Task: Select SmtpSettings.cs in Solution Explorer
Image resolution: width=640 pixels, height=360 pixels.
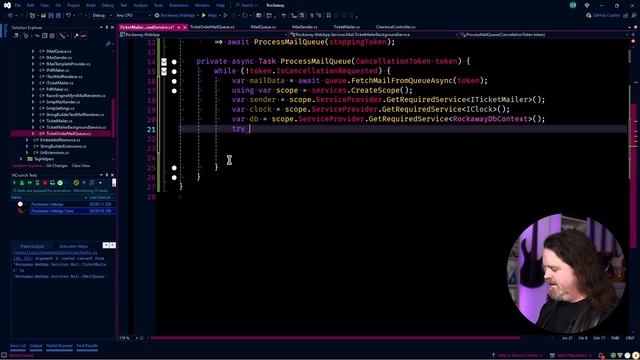Action: [60, 108]
